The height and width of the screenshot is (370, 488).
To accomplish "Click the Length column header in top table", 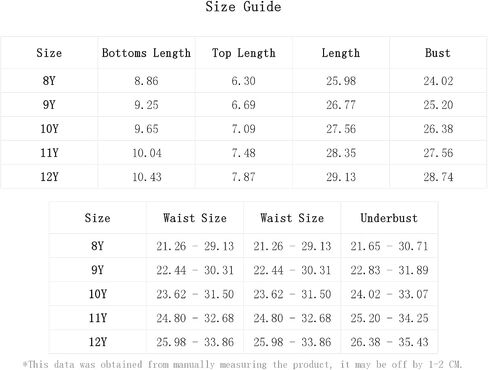I will point(341,53).
